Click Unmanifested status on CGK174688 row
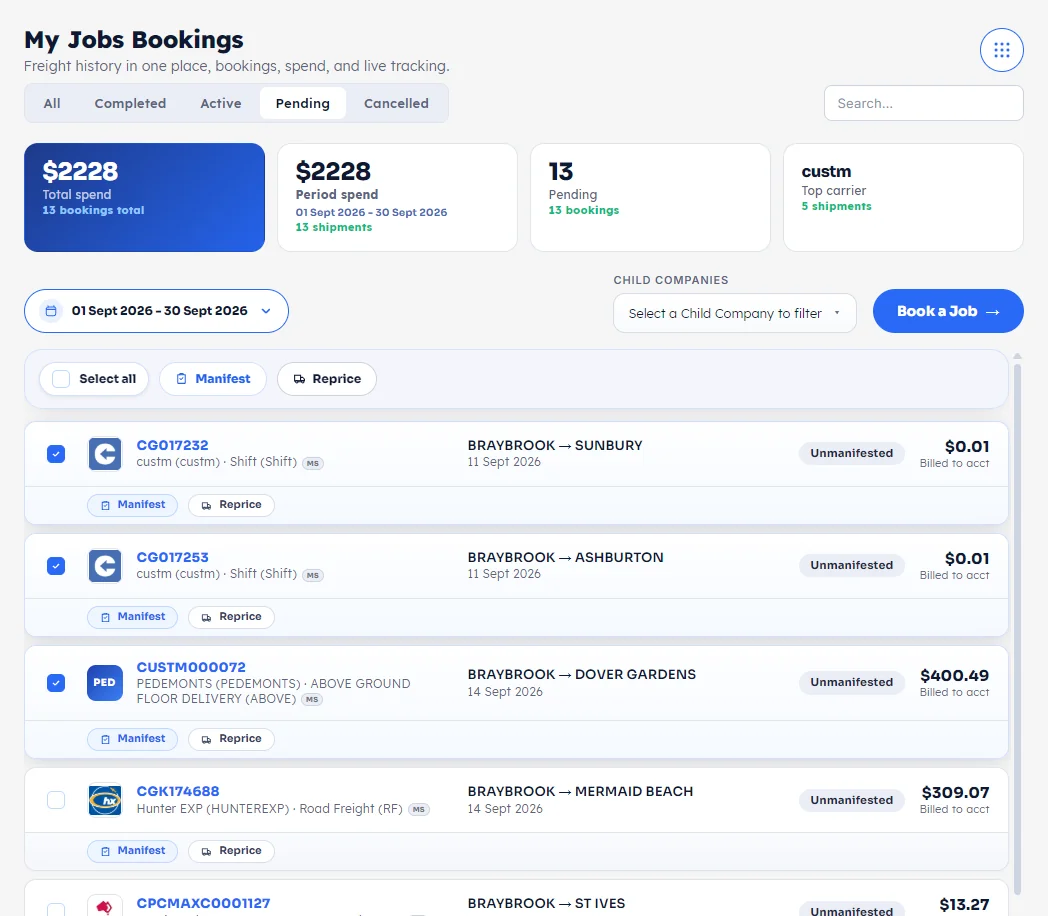Viewport: 1048px width, 916px height. [x=852, y=800]
